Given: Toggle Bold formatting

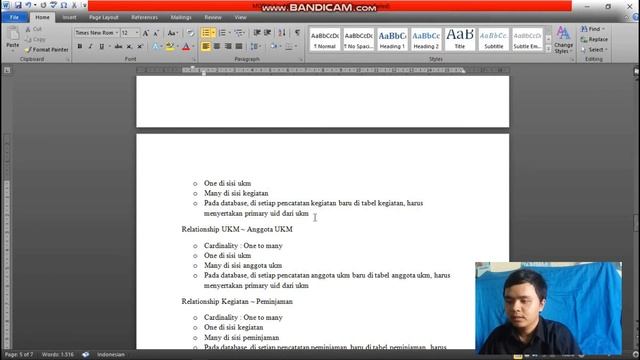Looking at the screenshot, I should point(80,46).
